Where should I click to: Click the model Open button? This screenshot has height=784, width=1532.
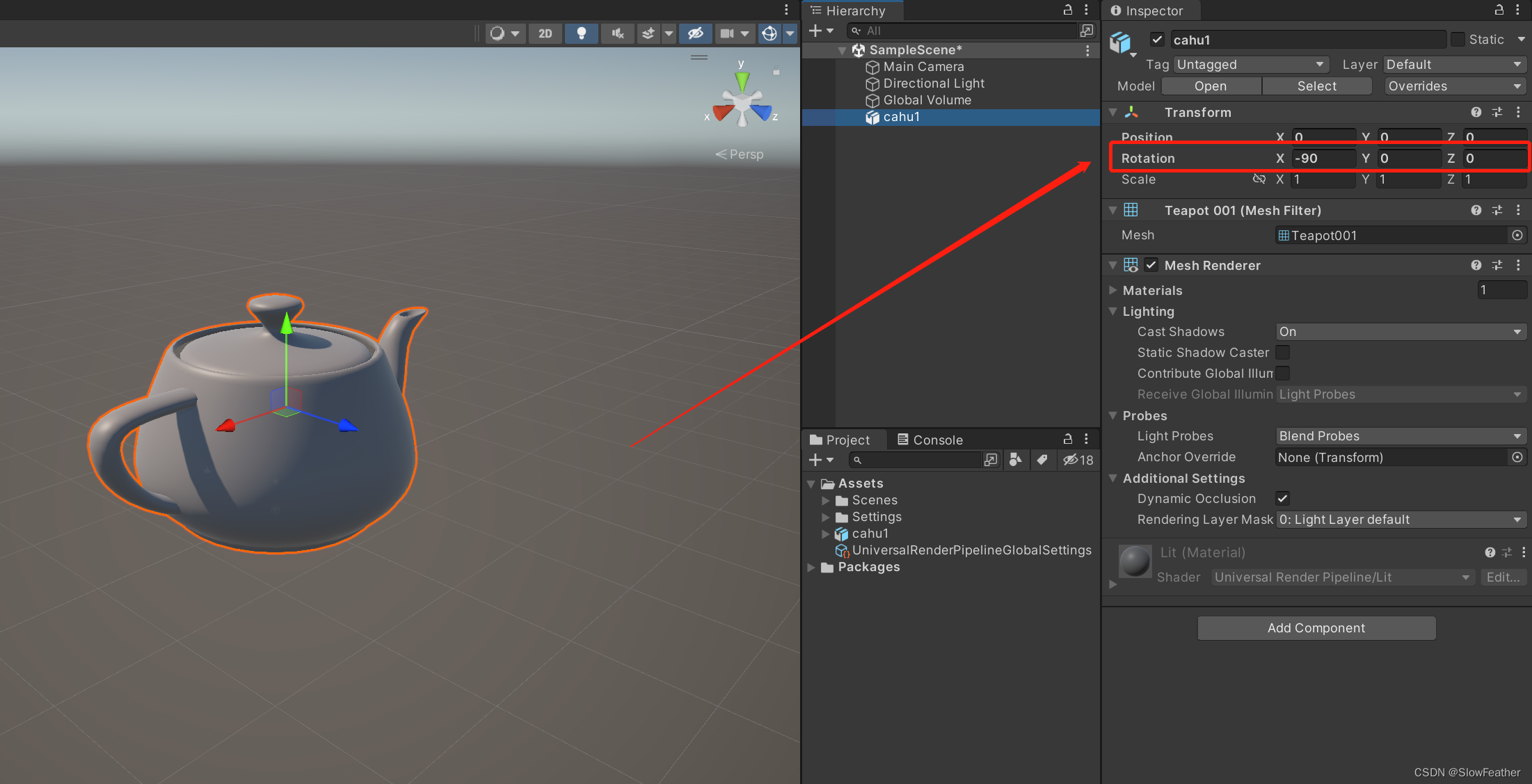1211,86
